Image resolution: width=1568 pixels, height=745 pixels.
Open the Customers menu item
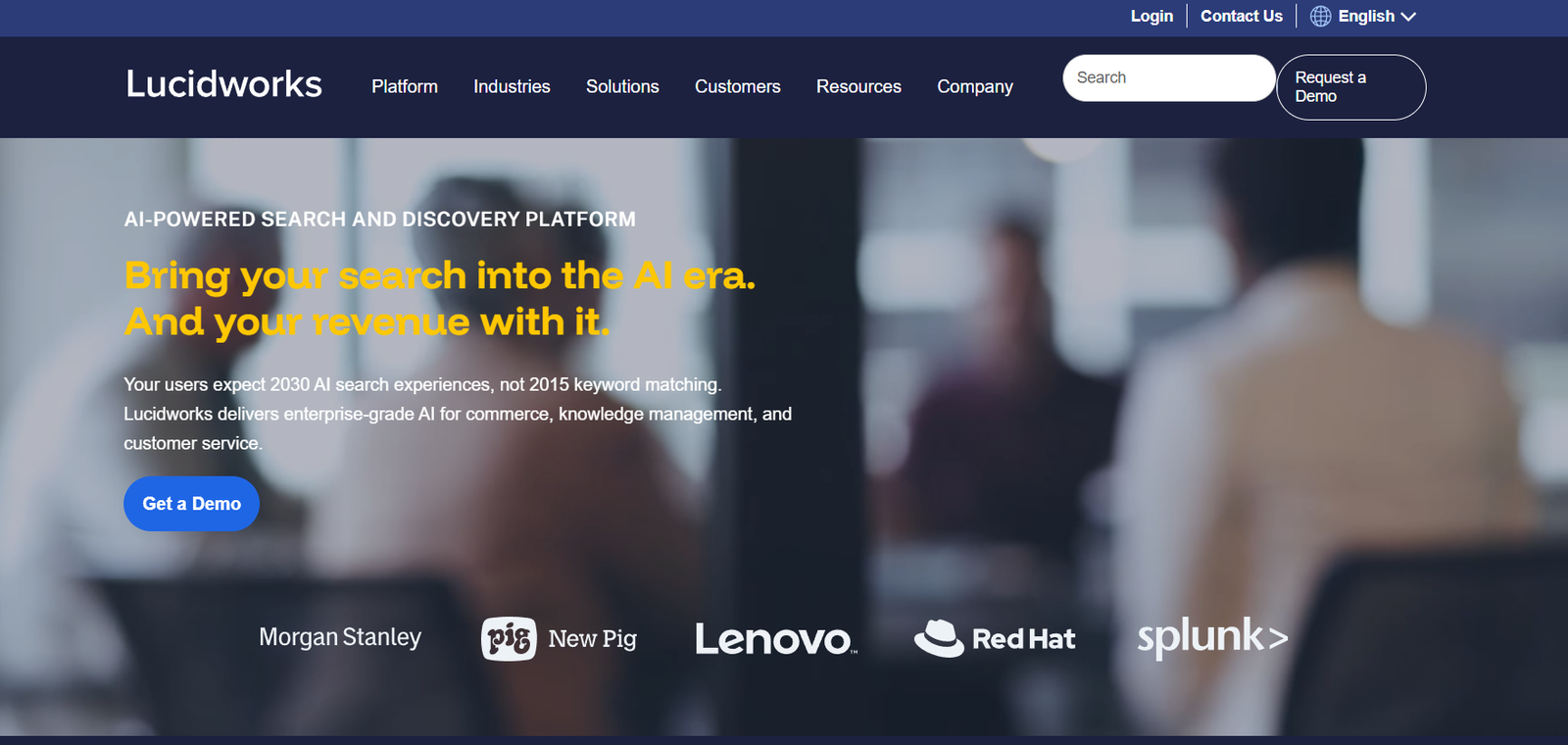[x=738, y=86]
